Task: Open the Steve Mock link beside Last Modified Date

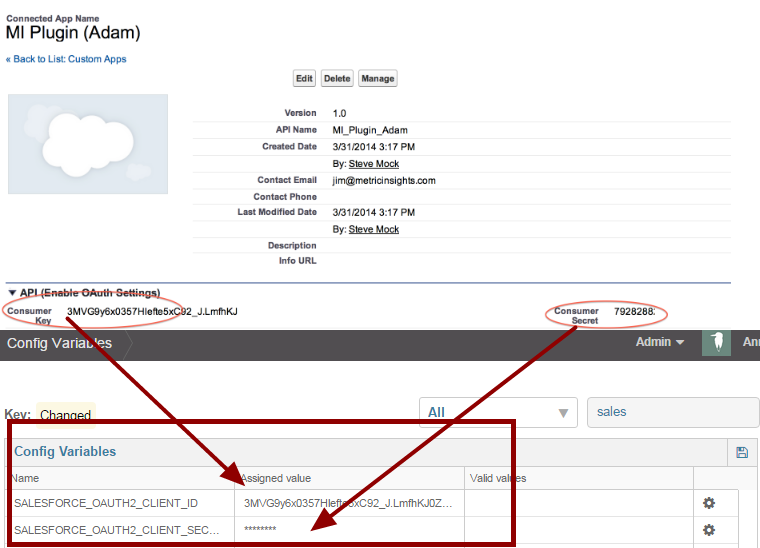Action: (x=374, y=229)
